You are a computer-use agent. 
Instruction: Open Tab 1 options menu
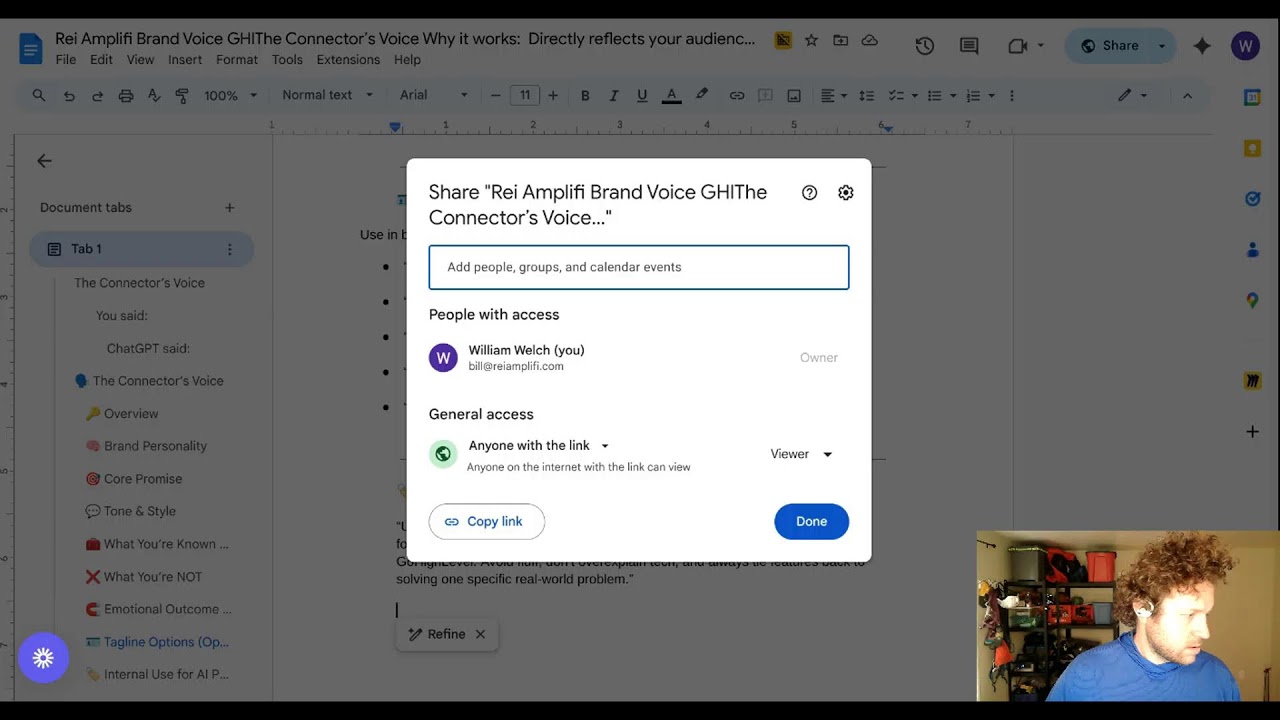click(x=229, y=249)
